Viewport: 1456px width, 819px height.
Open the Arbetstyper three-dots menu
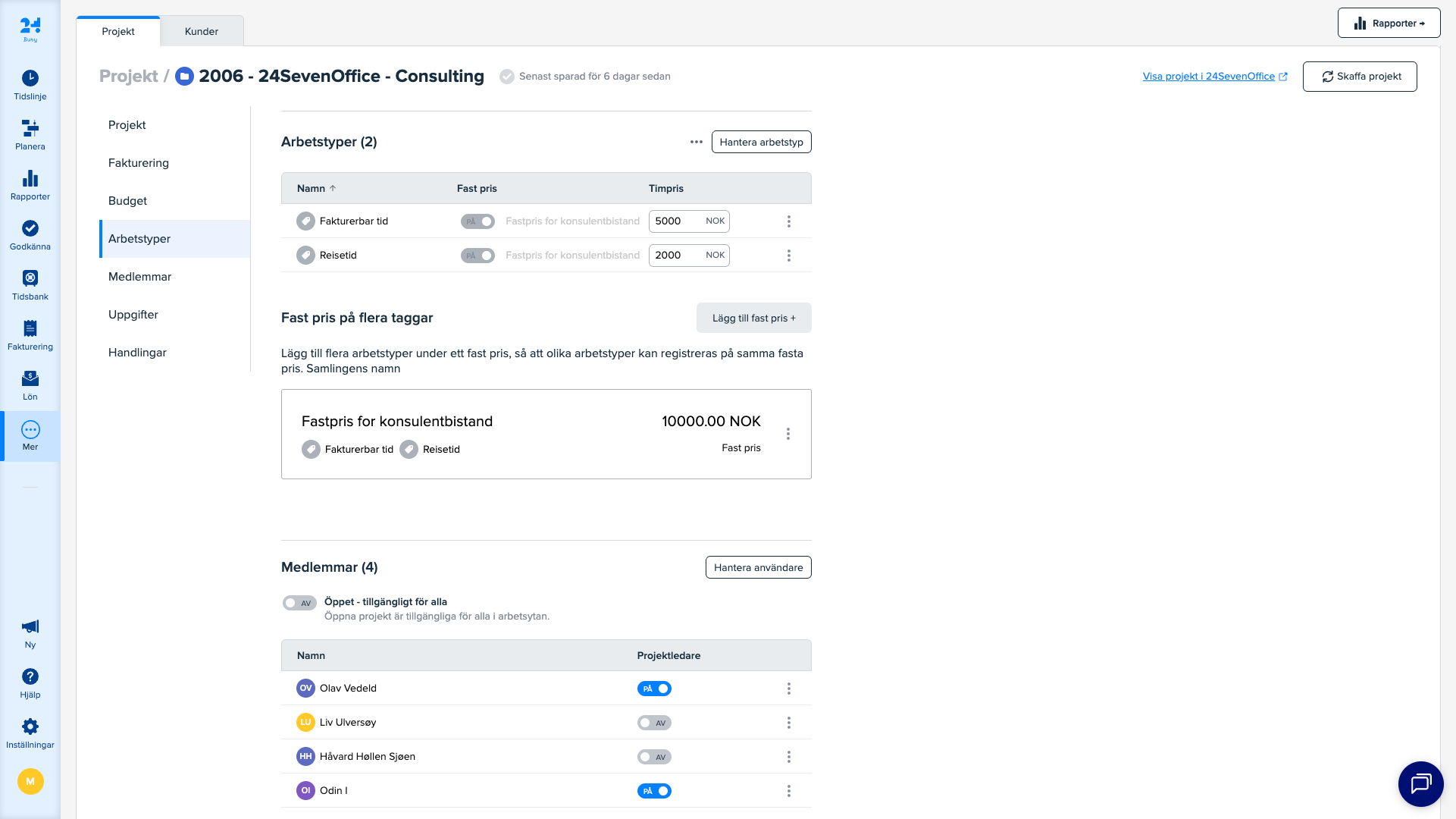click(697, 142)
